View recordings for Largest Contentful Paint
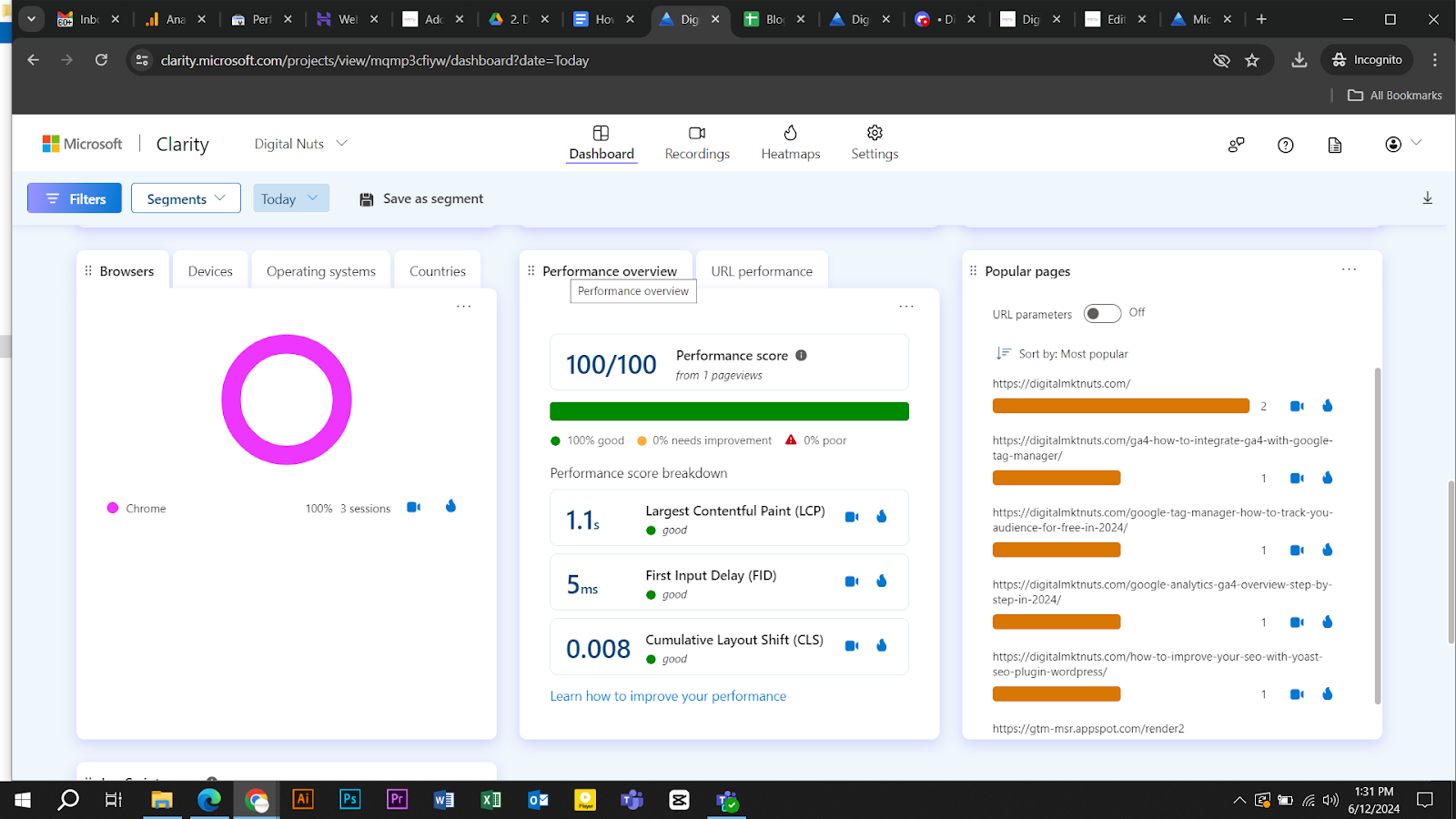The image size is (1456, 819). tap(852, 517)
